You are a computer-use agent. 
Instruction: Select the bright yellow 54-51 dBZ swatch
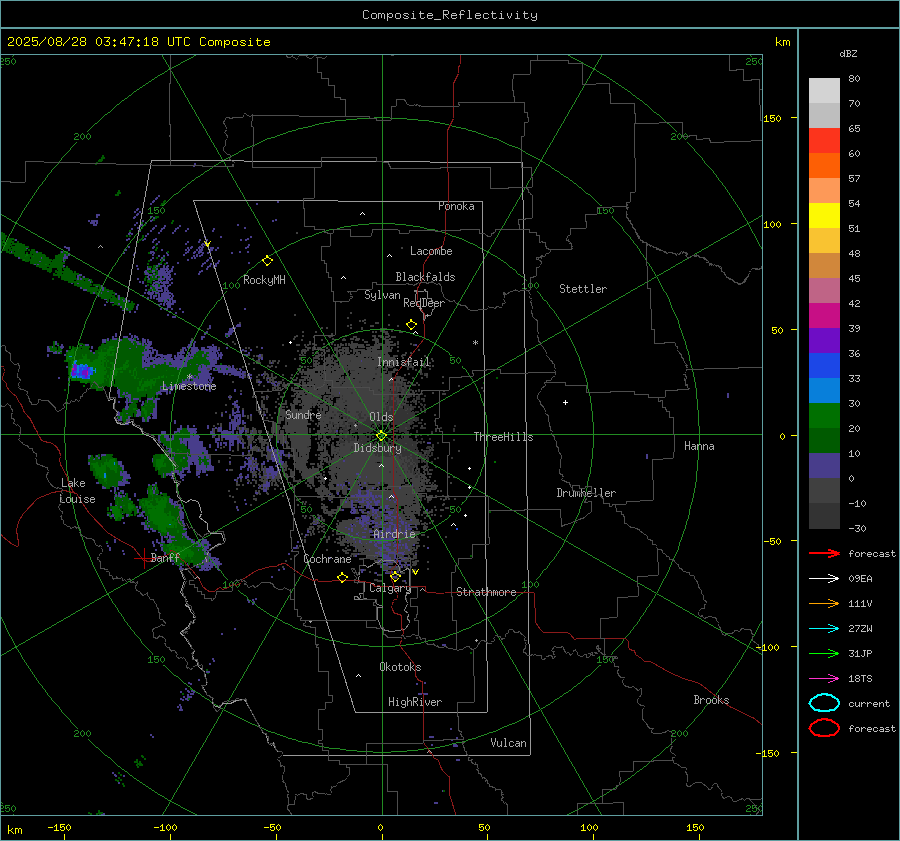pyautogui.click(x=824, y=215)
